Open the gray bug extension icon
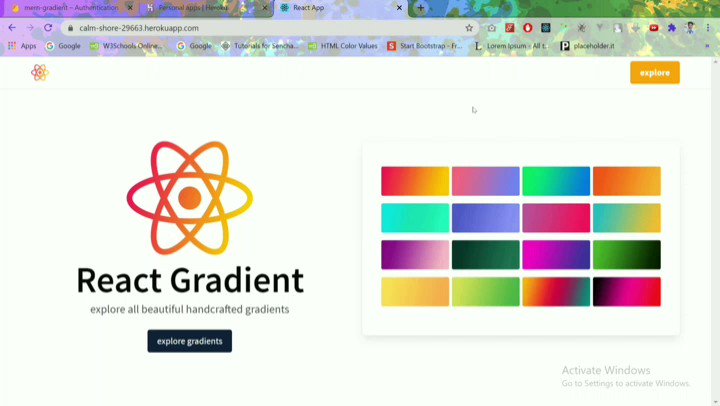Screen dimensions: 720x406 pyautogui.click(x=581, y=28)
